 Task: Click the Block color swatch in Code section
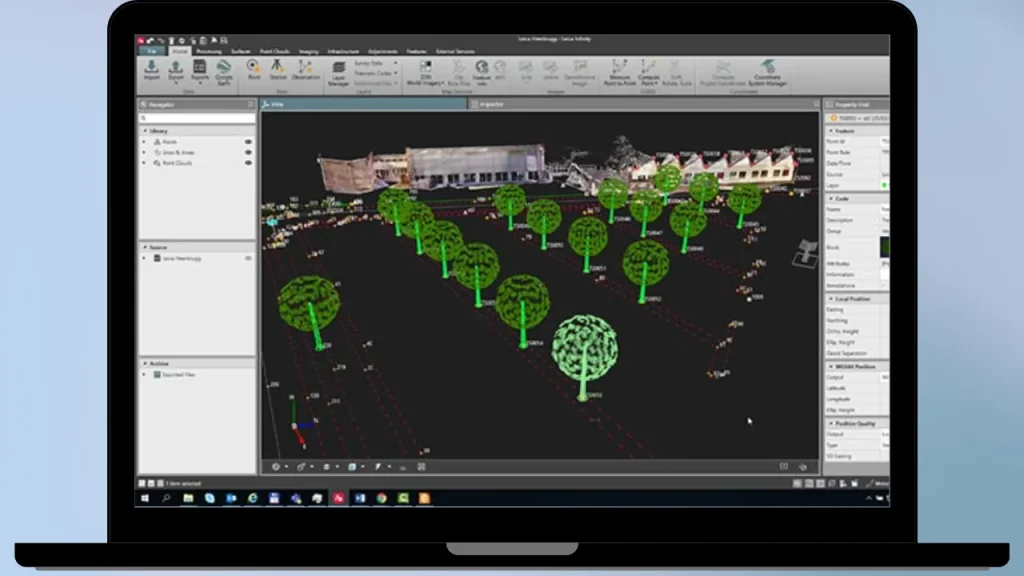click(x=884, y=248)
